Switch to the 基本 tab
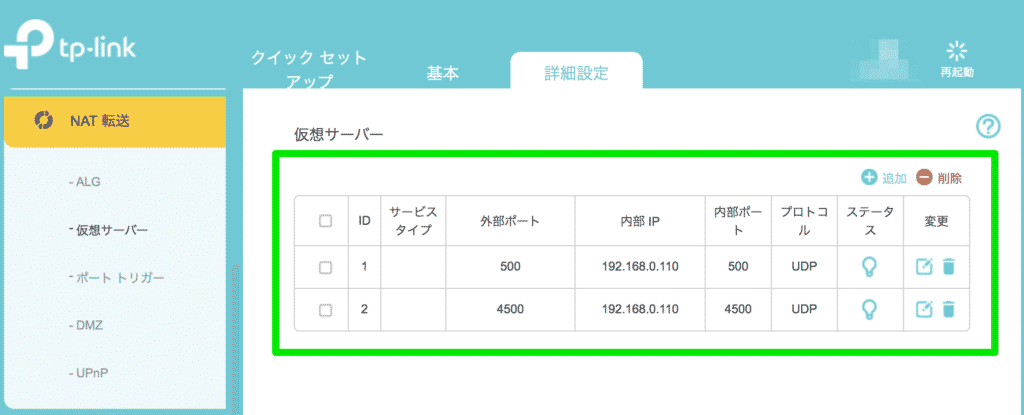Screen dimensions: 1024x415 [x=443, y=74]
